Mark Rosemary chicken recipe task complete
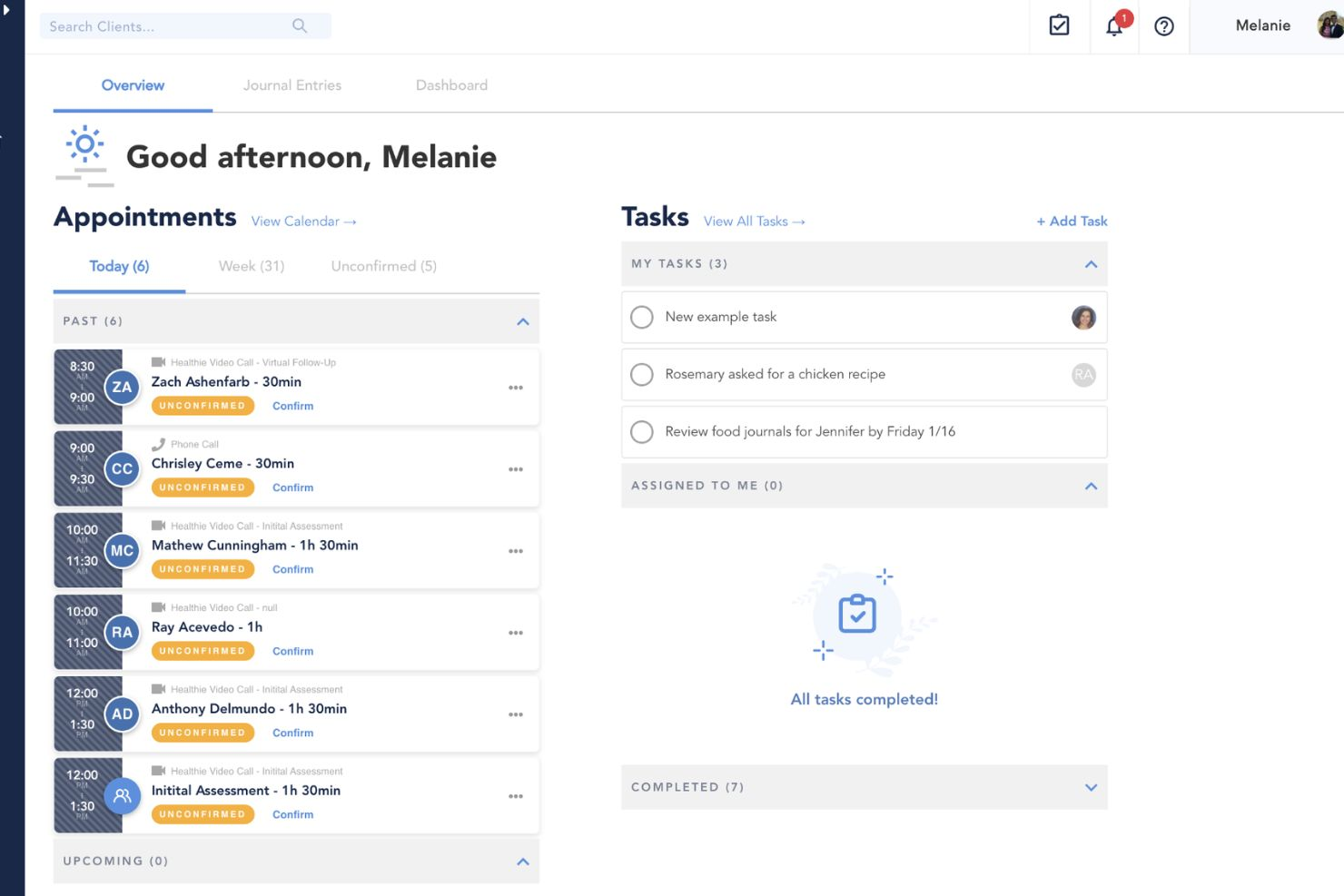This screenshot has width=1344, height=896. click(642, 374)
